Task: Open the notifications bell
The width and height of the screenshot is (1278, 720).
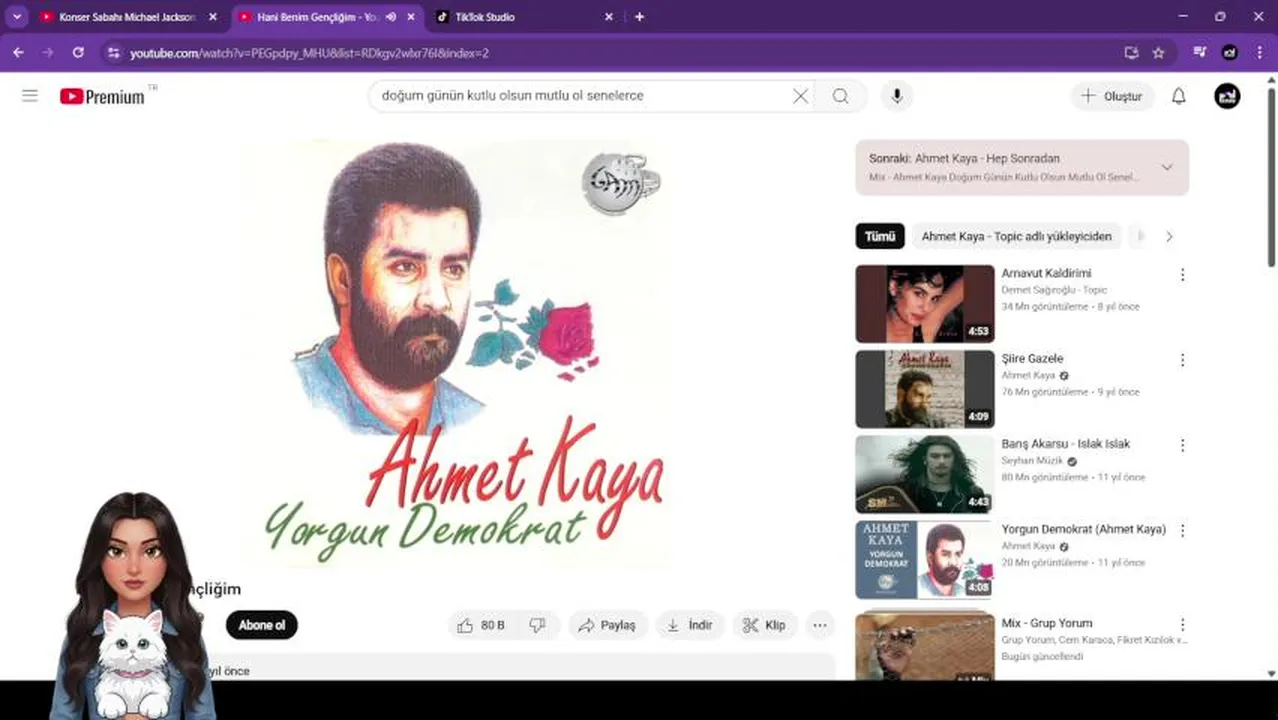Action: pyautogui.click(x=1179, y=96)
